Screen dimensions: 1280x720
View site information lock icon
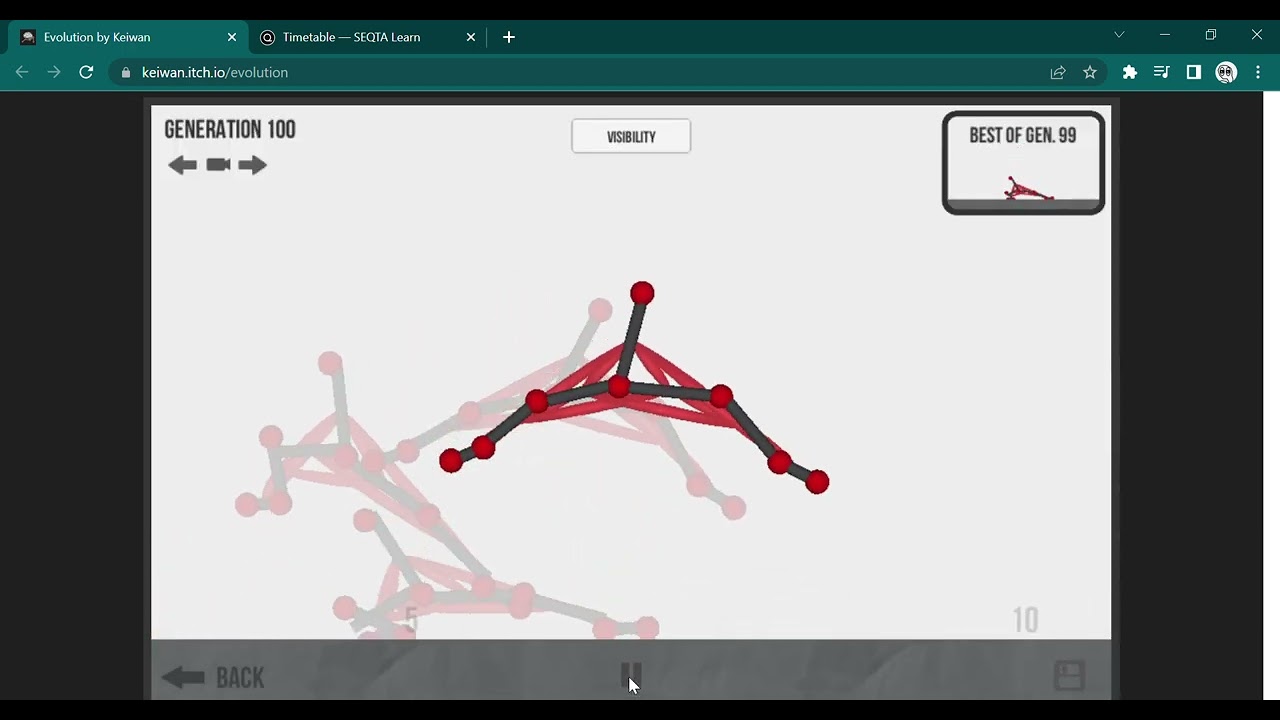click(125, 72)
